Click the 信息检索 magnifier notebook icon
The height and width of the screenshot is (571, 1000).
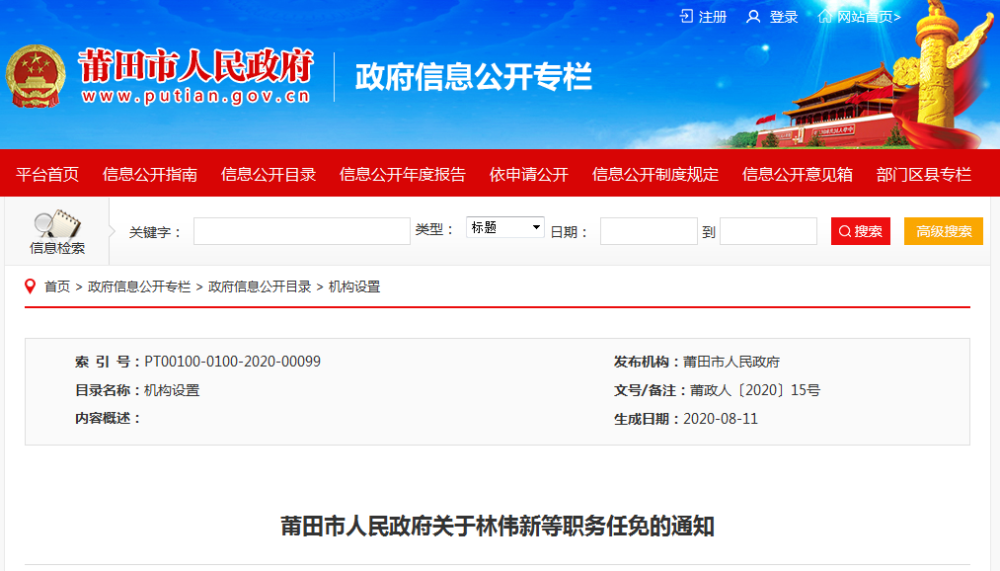tap(57, 224)
